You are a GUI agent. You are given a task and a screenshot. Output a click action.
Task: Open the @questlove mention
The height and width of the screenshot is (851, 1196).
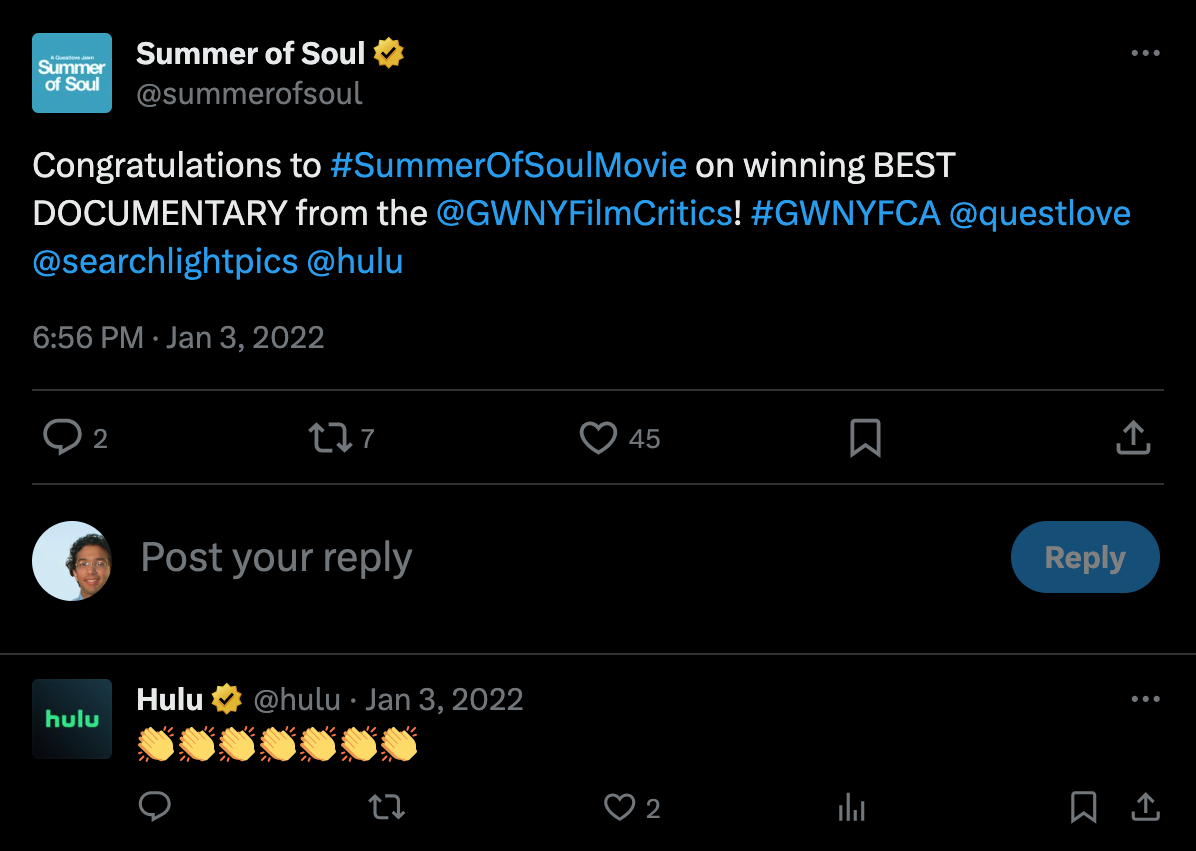pyautogui.click(x=1039, y=213)
